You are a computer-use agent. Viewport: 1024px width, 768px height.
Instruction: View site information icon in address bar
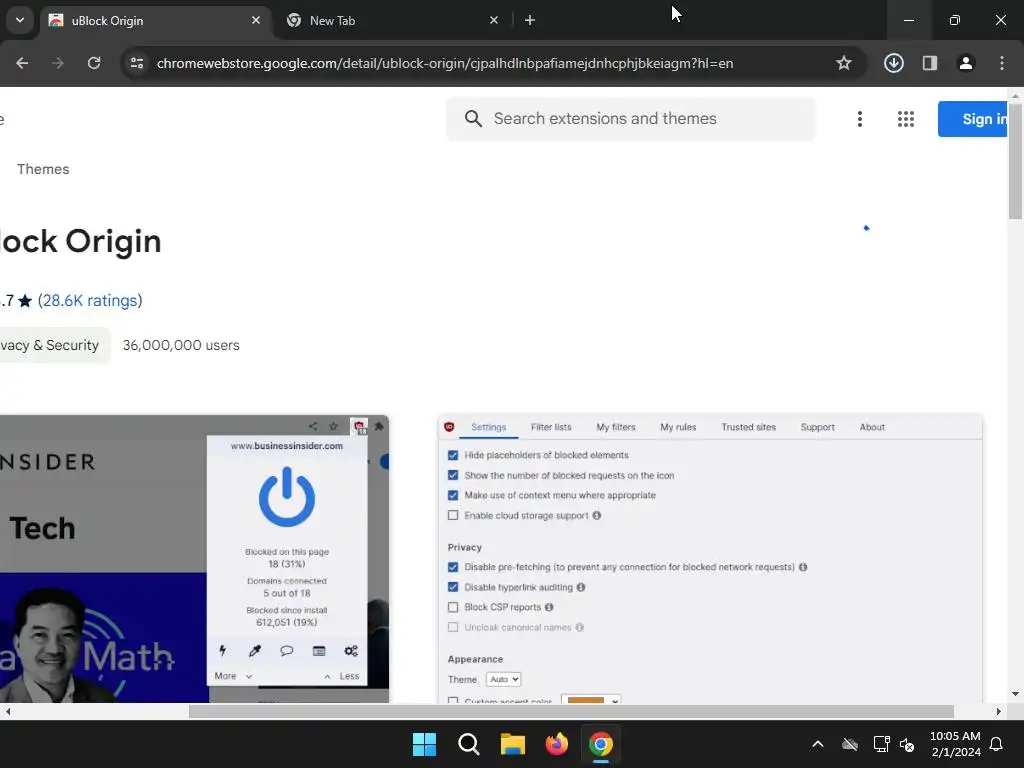(x=137, y=63)
